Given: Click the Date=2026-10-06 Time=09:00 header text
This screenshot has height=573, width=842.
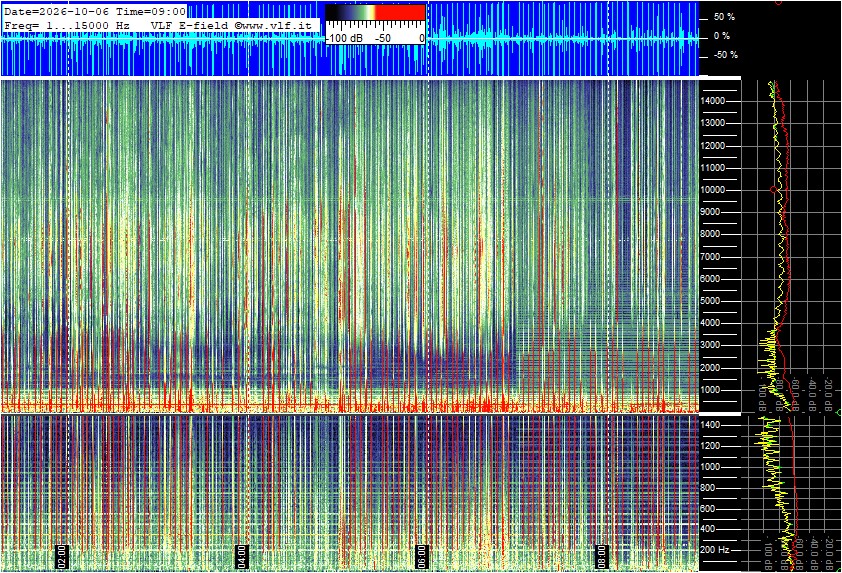Looking at the screenshot, I should [95, 11].
